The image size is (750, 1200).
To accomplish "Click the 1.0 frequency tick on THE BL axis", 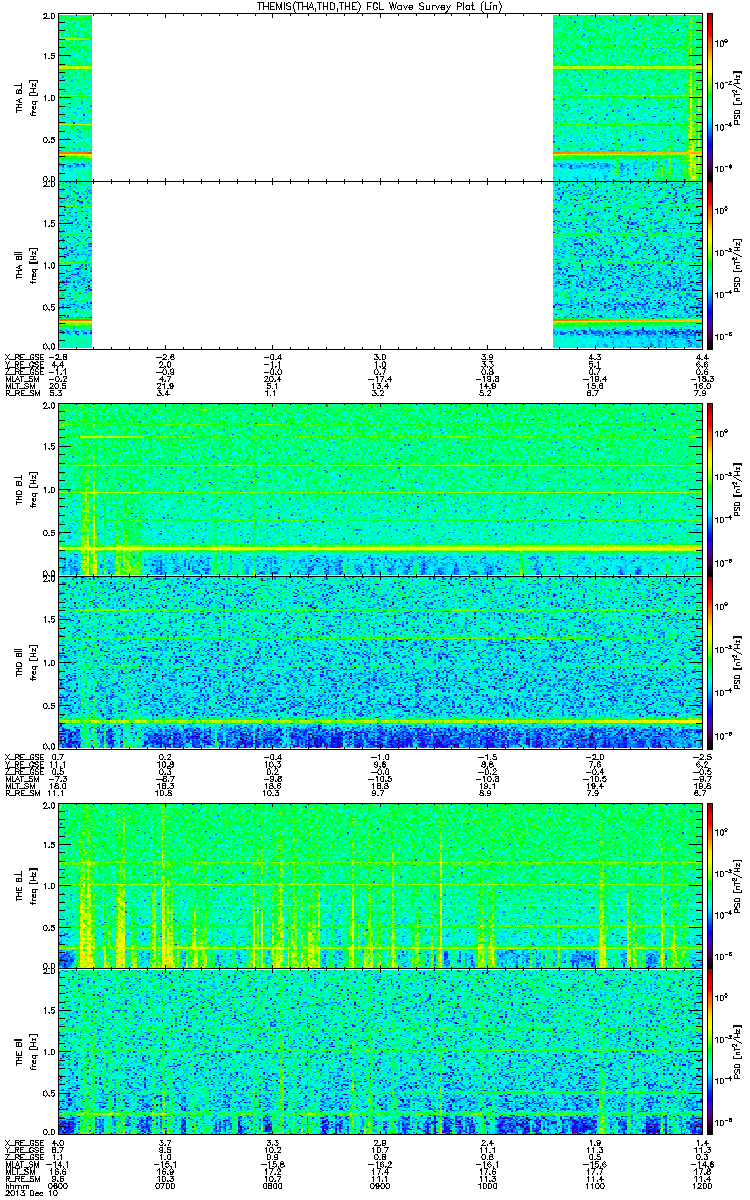I will pos(49,884).
